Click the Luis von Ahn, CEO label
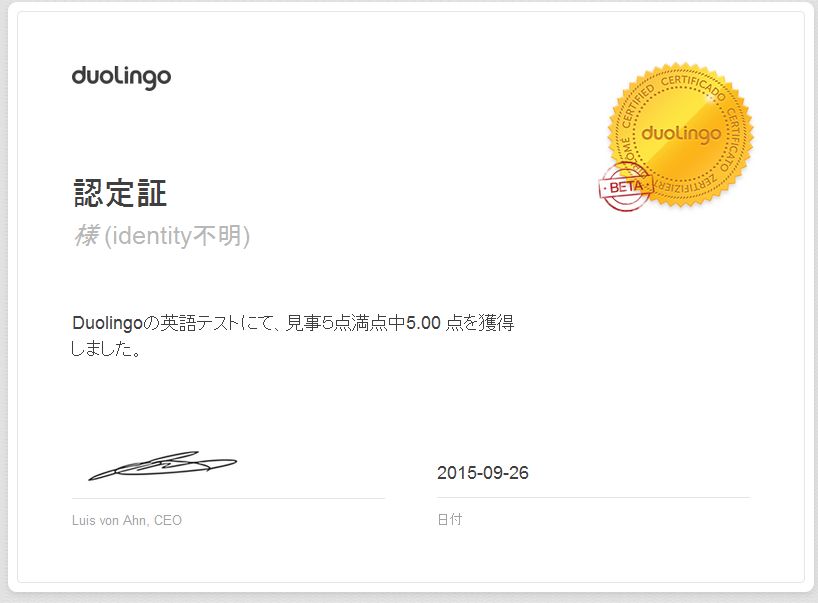Viewport: 818px width, 603px height. click(x=127, y=520)
